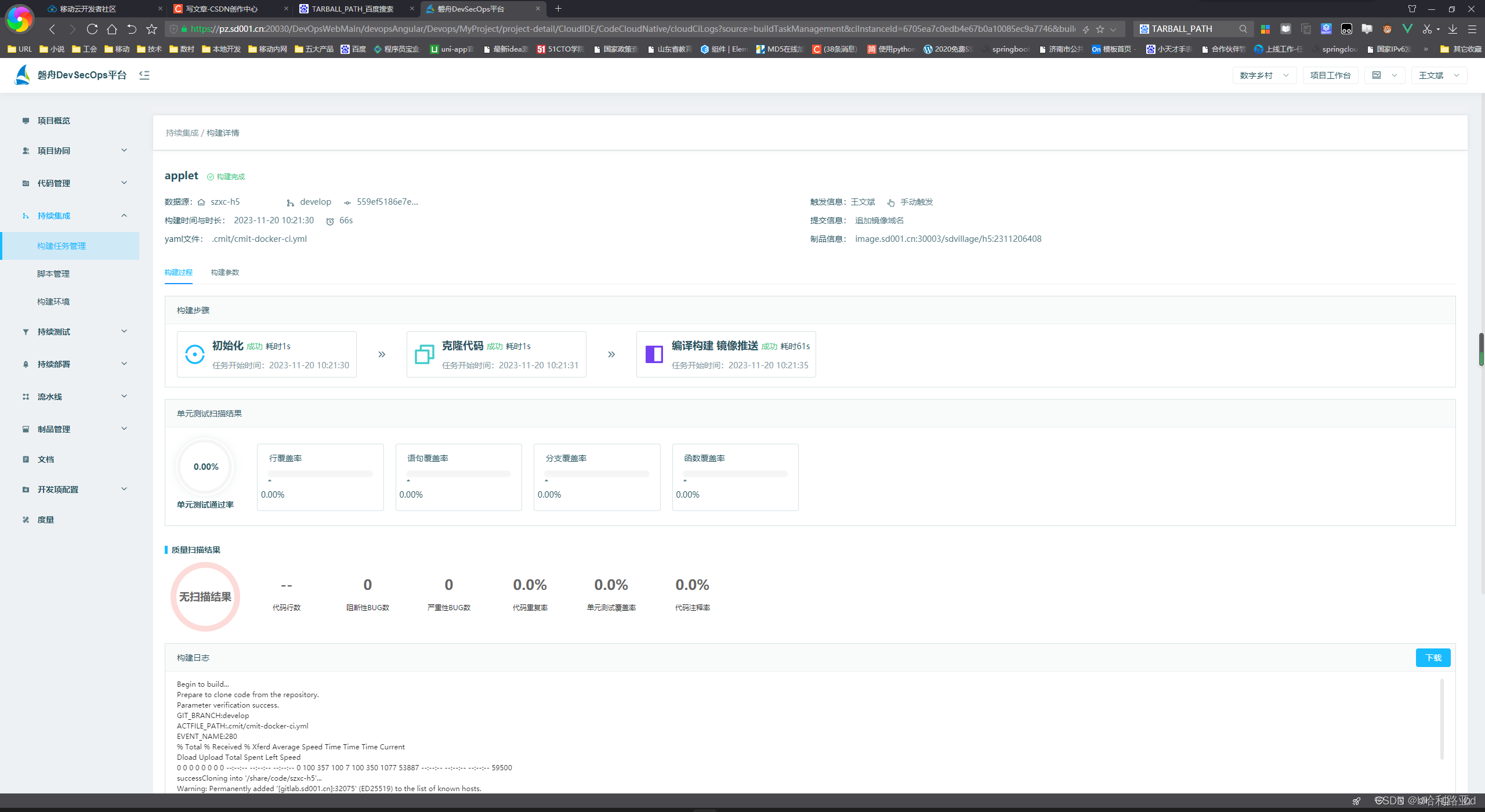Click the message inbox icon in header
The width and height of the screenshot is (1485, 812).
[1377, 75]
